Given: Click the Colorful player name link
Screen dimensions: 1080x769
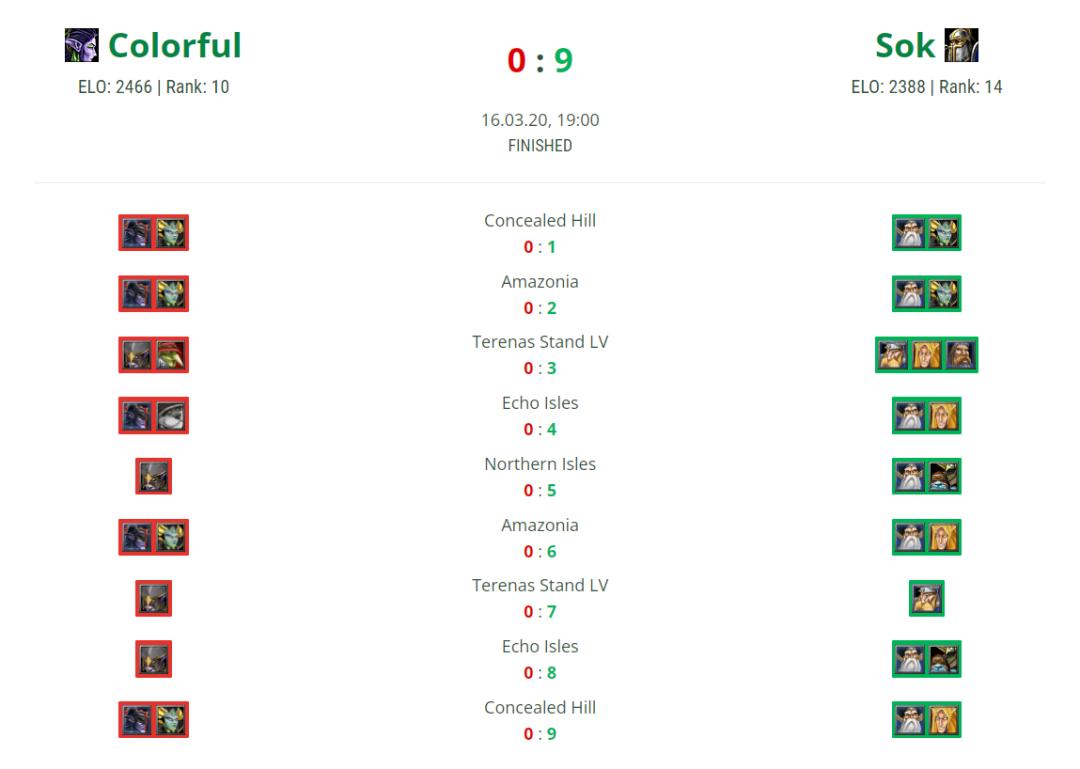Looking at the screenshot, I should 174,45.
